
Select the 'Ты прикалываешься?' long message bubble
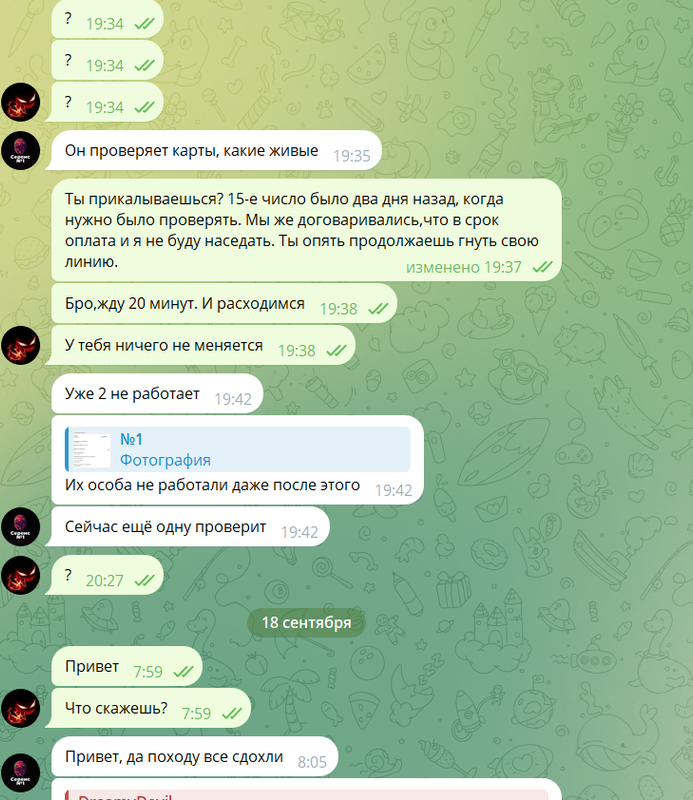tap(306, 230)
